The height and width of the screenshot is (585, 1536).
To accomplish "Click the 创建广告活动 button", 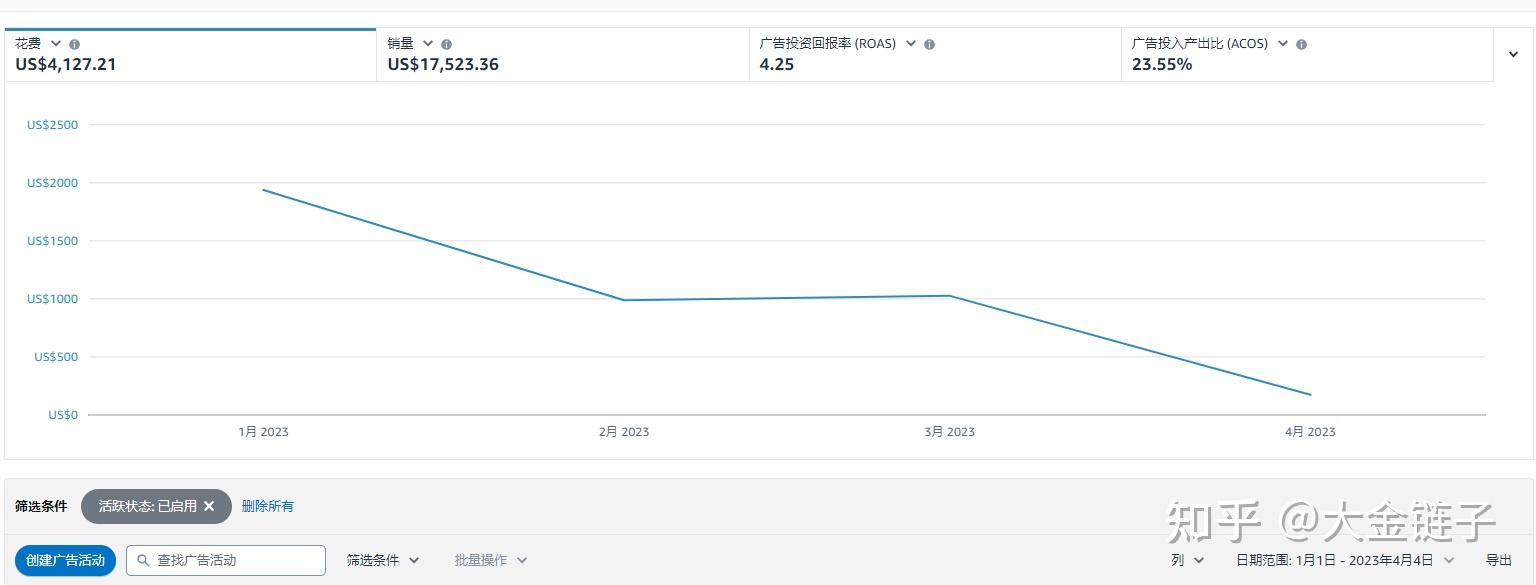I will (65, 560).
